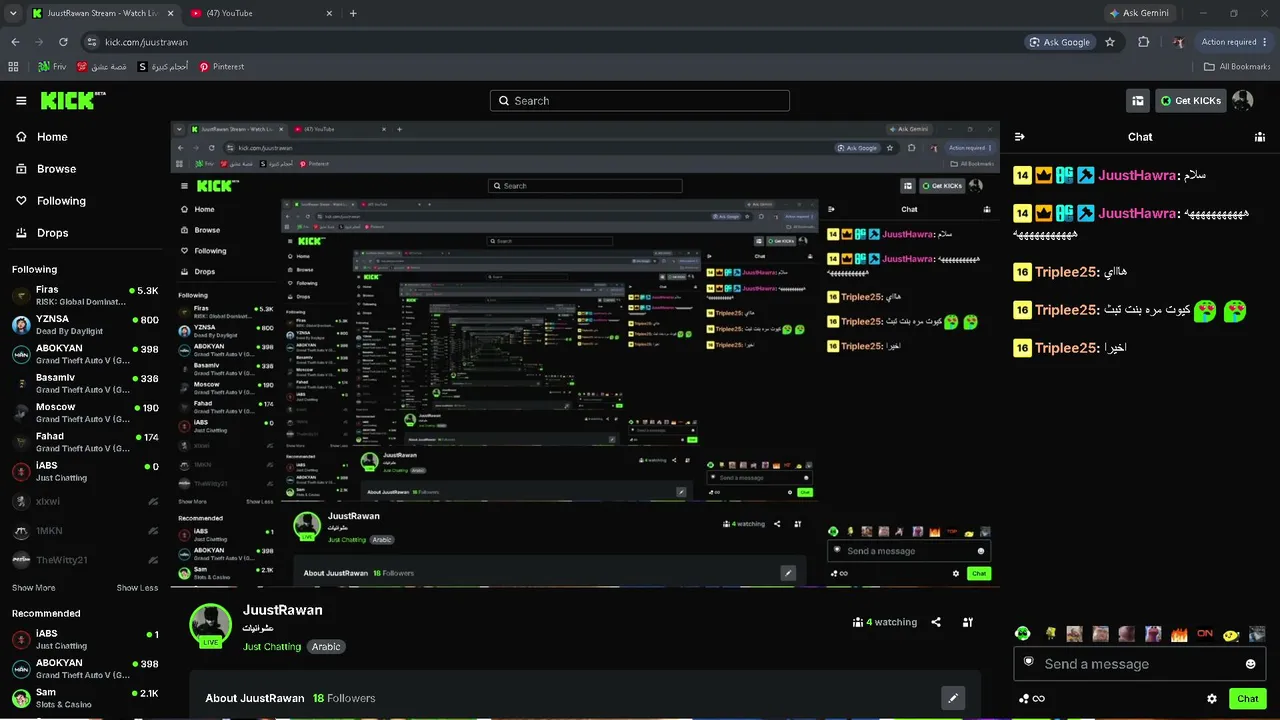Open the قصة عشق bookmark
Screen dimensions: 1280x720
(x=101, y=67)
